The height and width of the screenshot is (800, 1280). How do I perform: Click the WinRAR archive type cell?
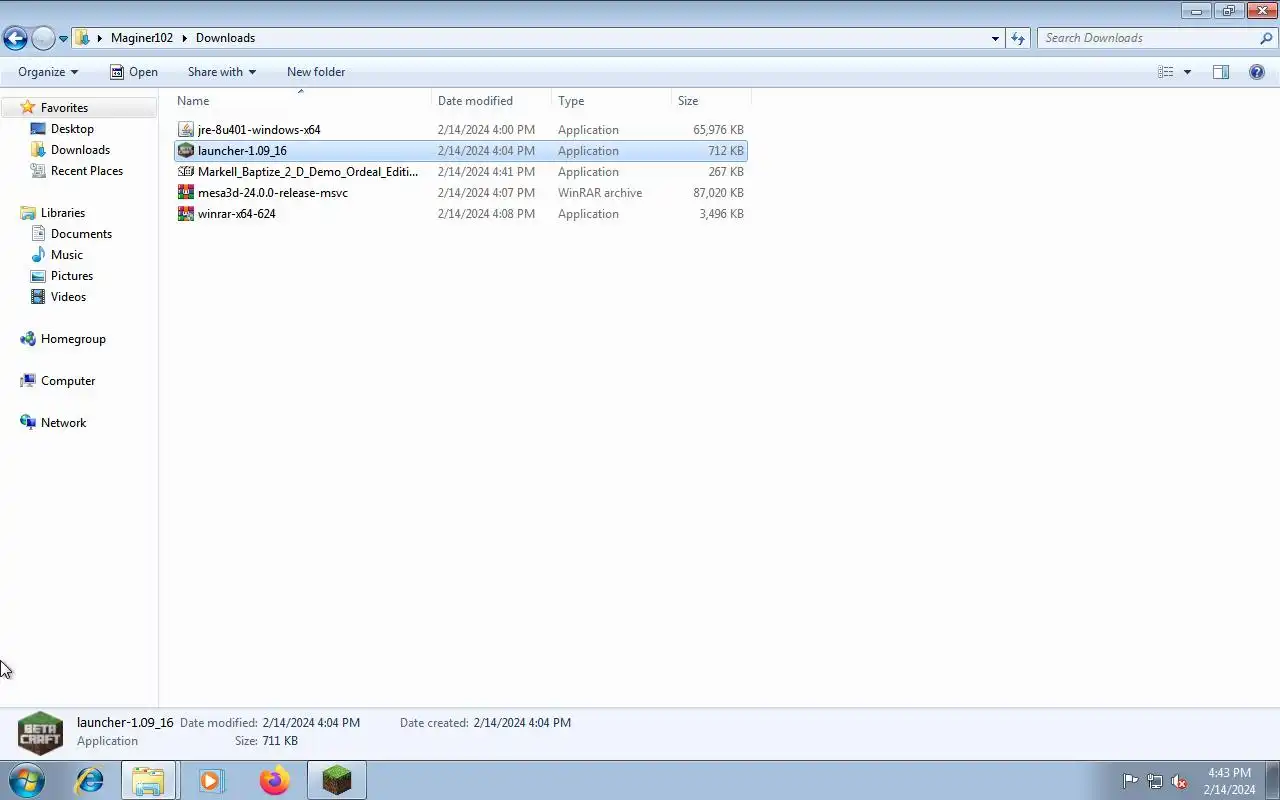coord(600,193)
